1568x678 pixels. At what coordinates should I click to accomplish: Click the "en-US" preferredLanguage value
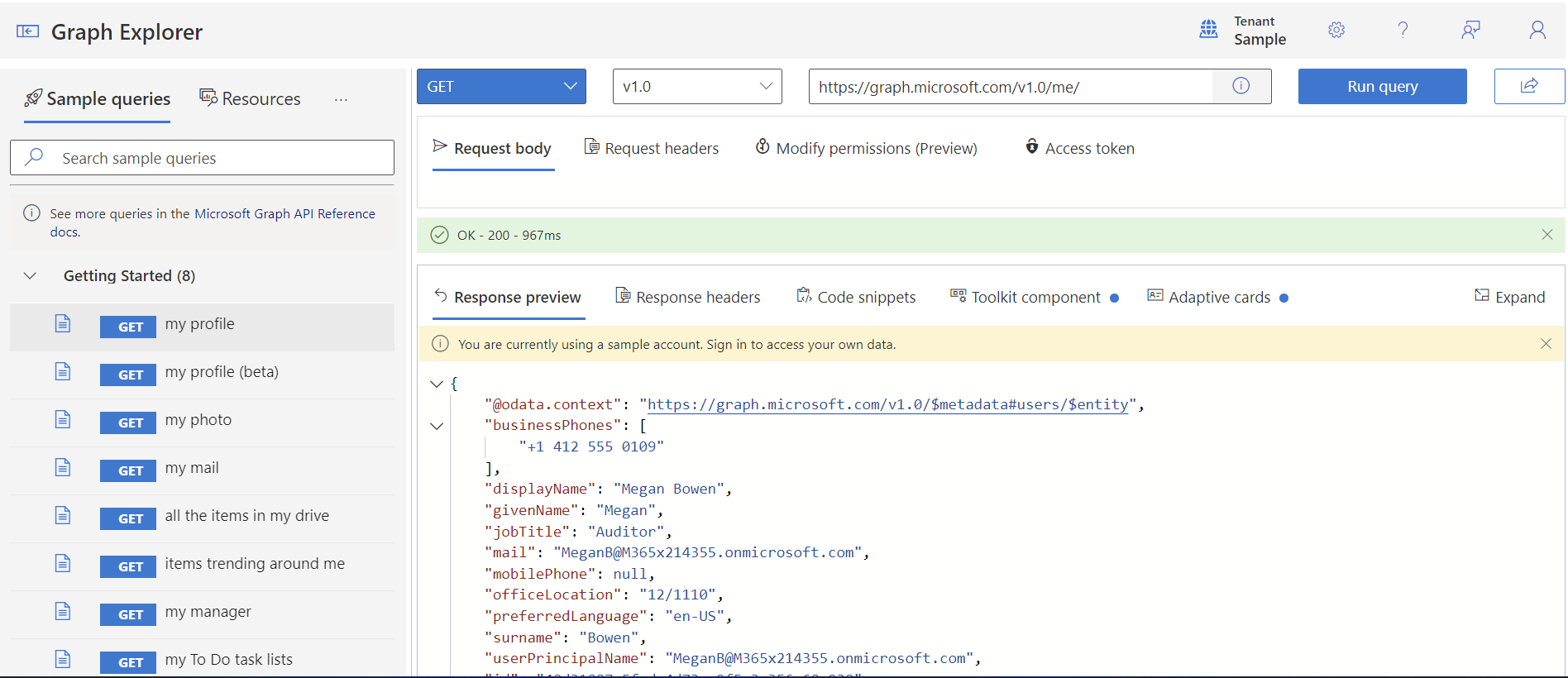pos(695,616)
